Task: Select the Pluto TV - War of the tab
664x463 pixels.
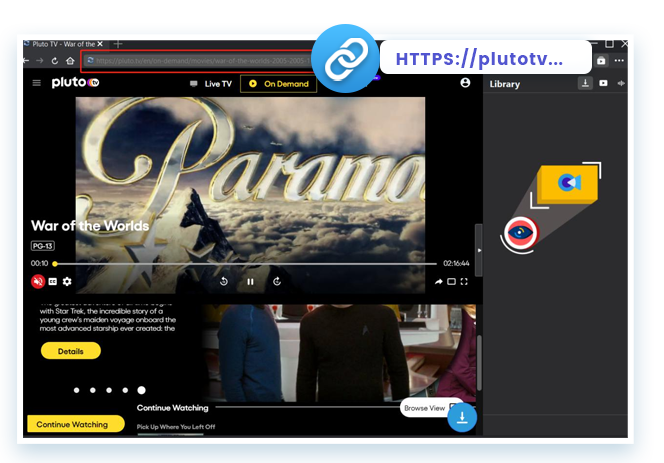Action: coord(64,44)
